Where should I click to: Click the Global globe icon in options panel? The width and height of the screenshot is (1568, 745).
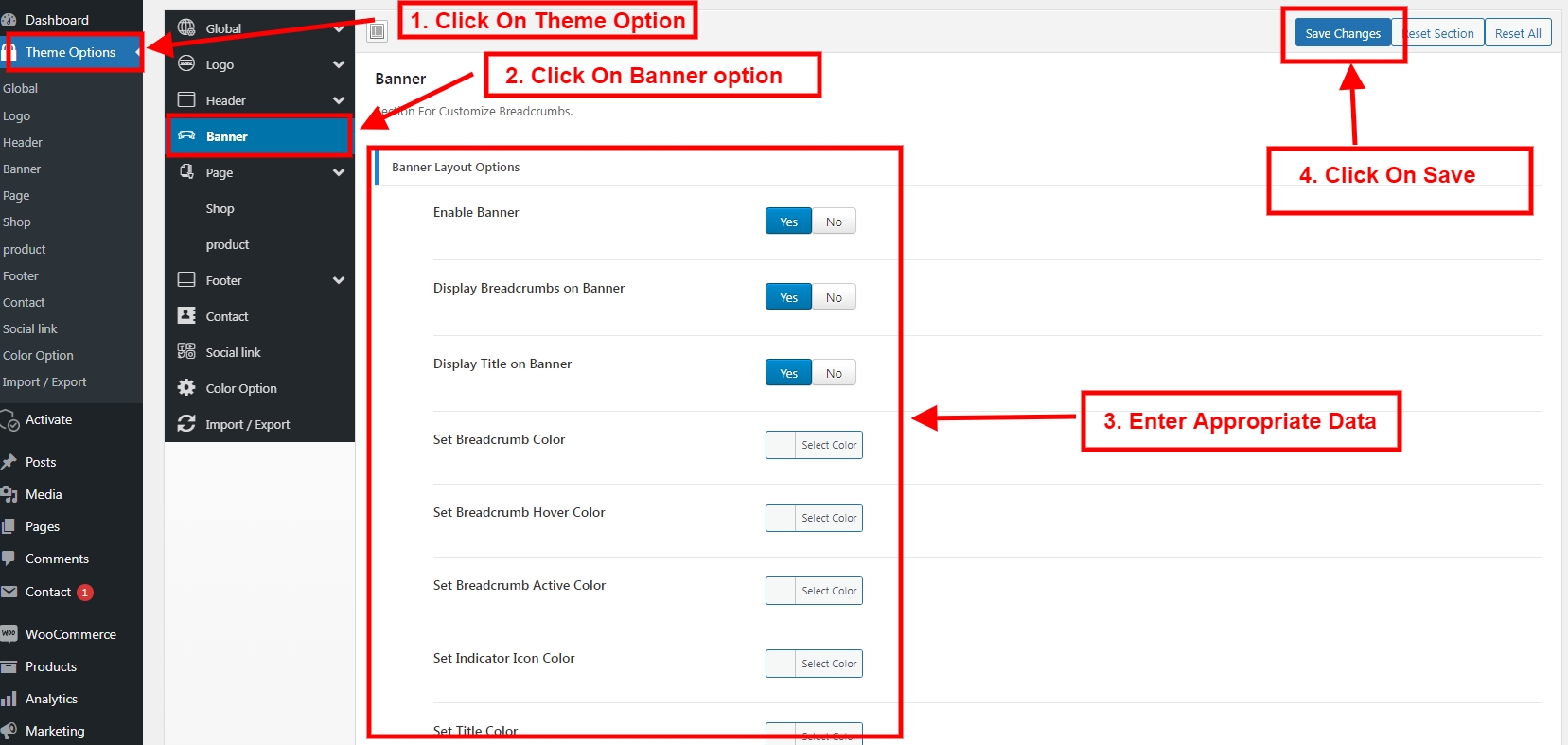(186, 27)
